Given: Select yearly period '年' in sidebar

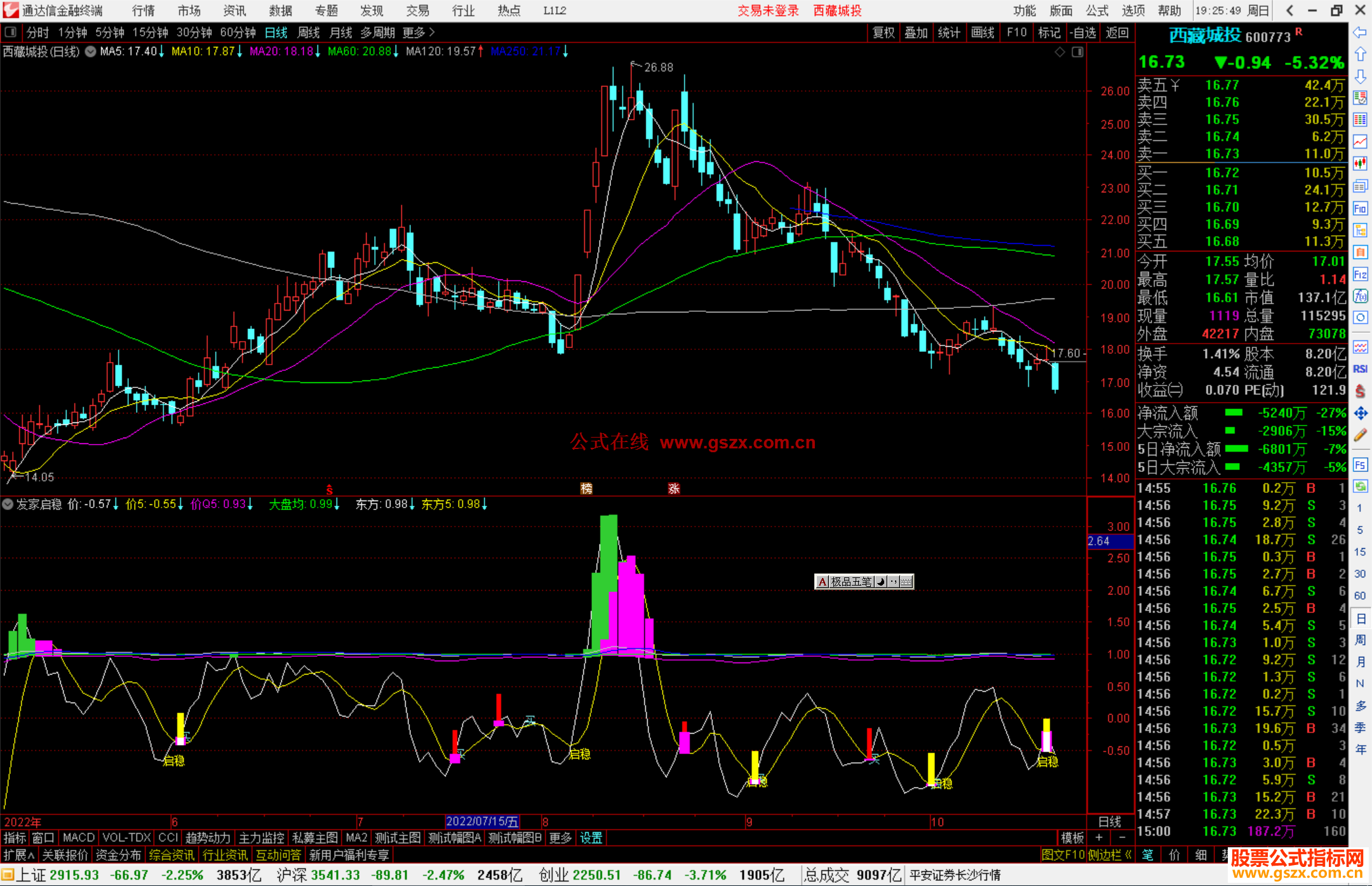Looking at the screenshot, I should click(1361, 749).
